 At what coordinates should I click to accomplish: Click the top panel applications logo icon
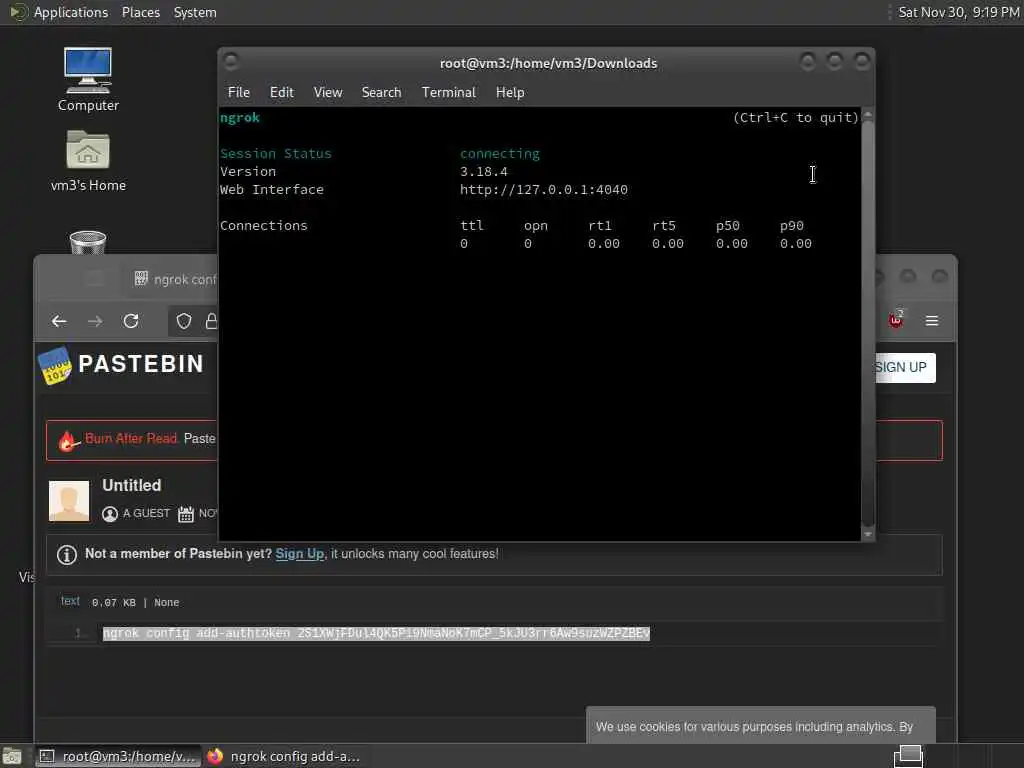[x=18, y=12]
